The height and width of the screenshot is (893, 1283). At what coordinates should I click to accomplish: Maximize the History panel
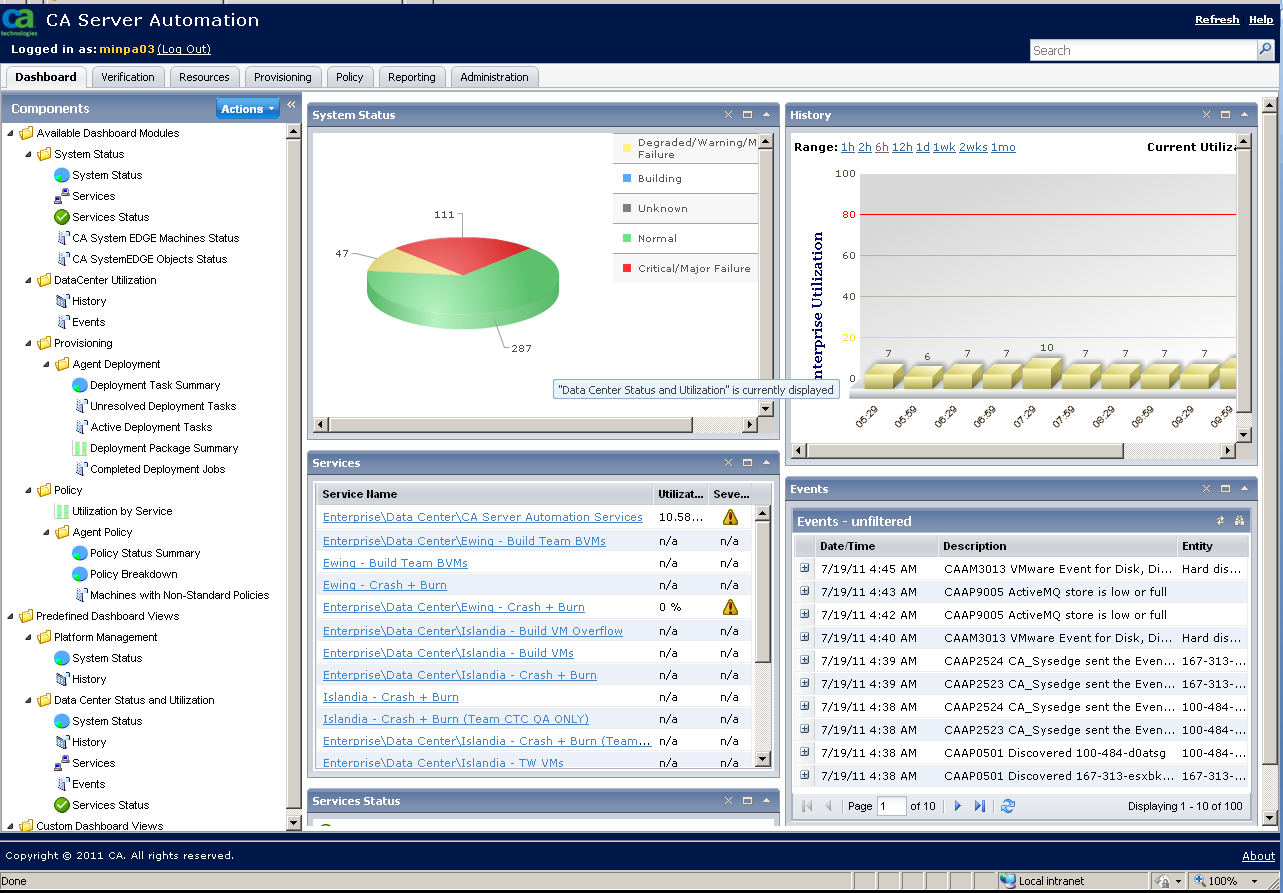pos(1226,115)
